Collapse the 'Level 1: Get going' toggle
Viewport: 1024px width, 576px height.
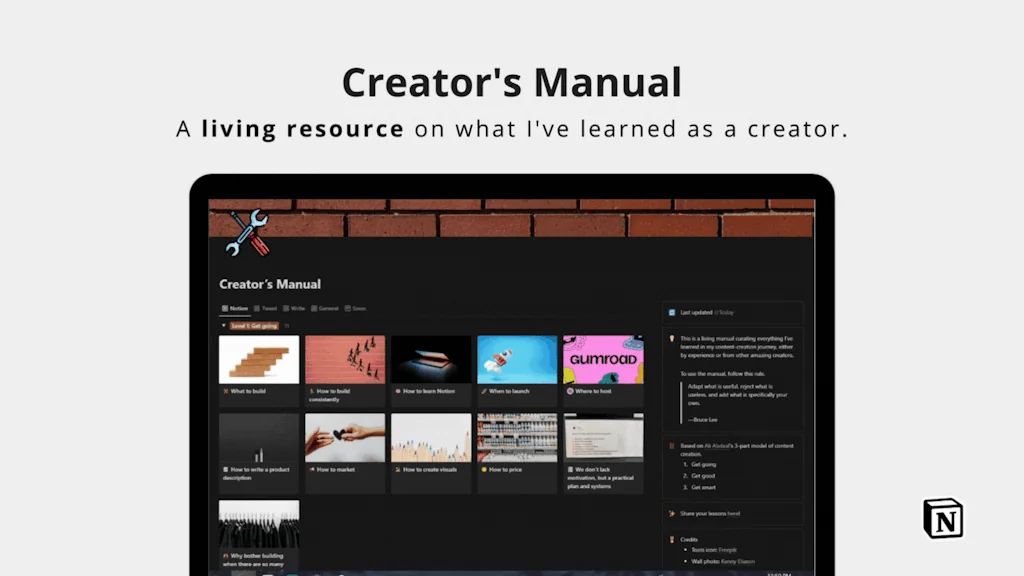pos(222,325)
